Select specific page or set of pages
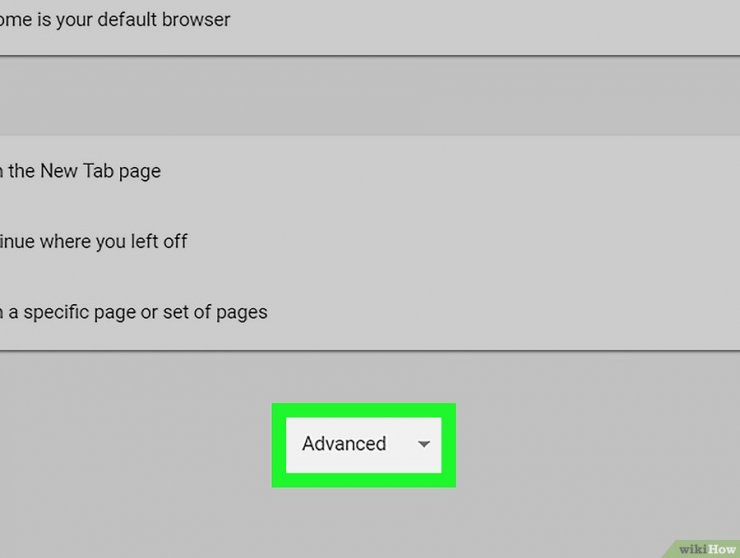The image size is (740, 558). click(x=134, y=313)
